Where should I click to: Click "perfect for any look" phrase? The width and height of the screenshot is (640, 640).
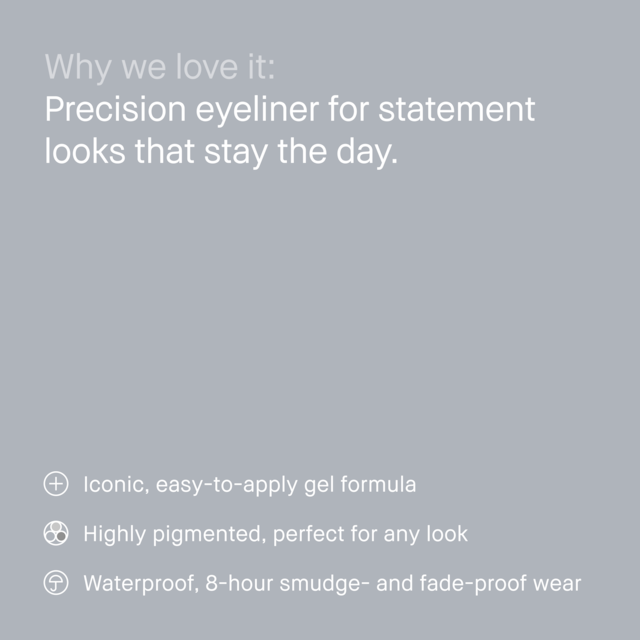(x=370, y=534)
